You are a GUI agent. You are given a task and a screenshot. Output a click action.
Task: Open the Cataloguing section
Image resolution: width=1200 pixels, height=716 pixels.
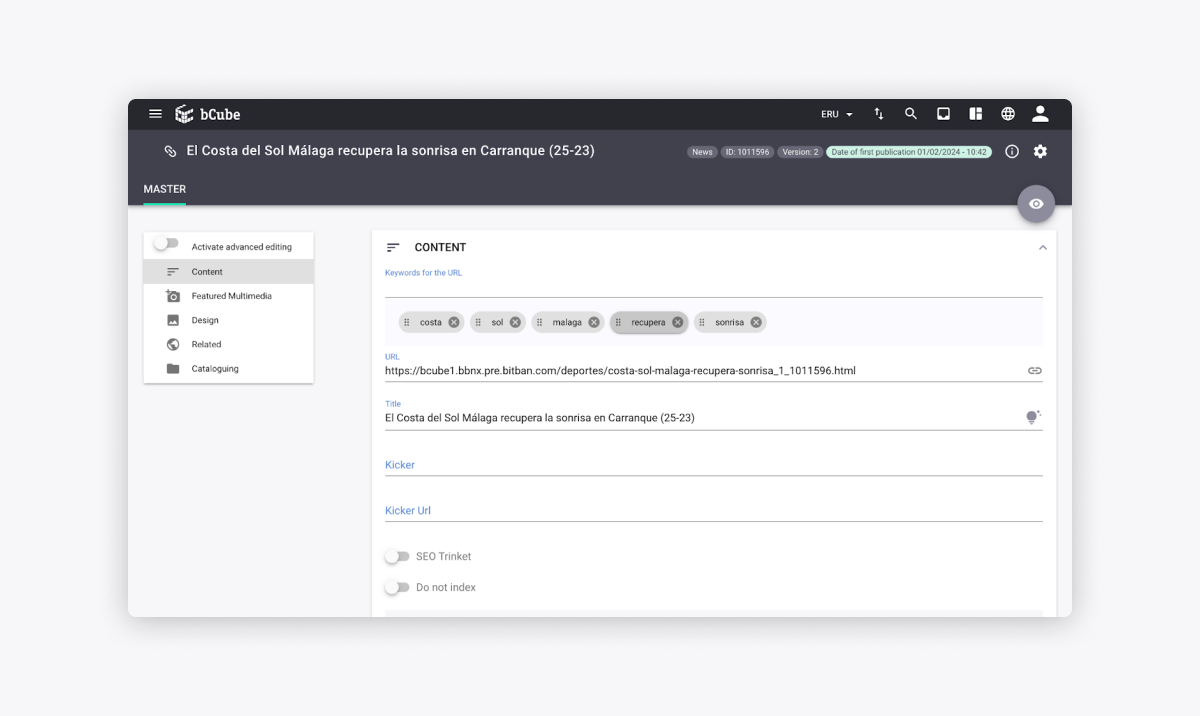pos(213,368)
